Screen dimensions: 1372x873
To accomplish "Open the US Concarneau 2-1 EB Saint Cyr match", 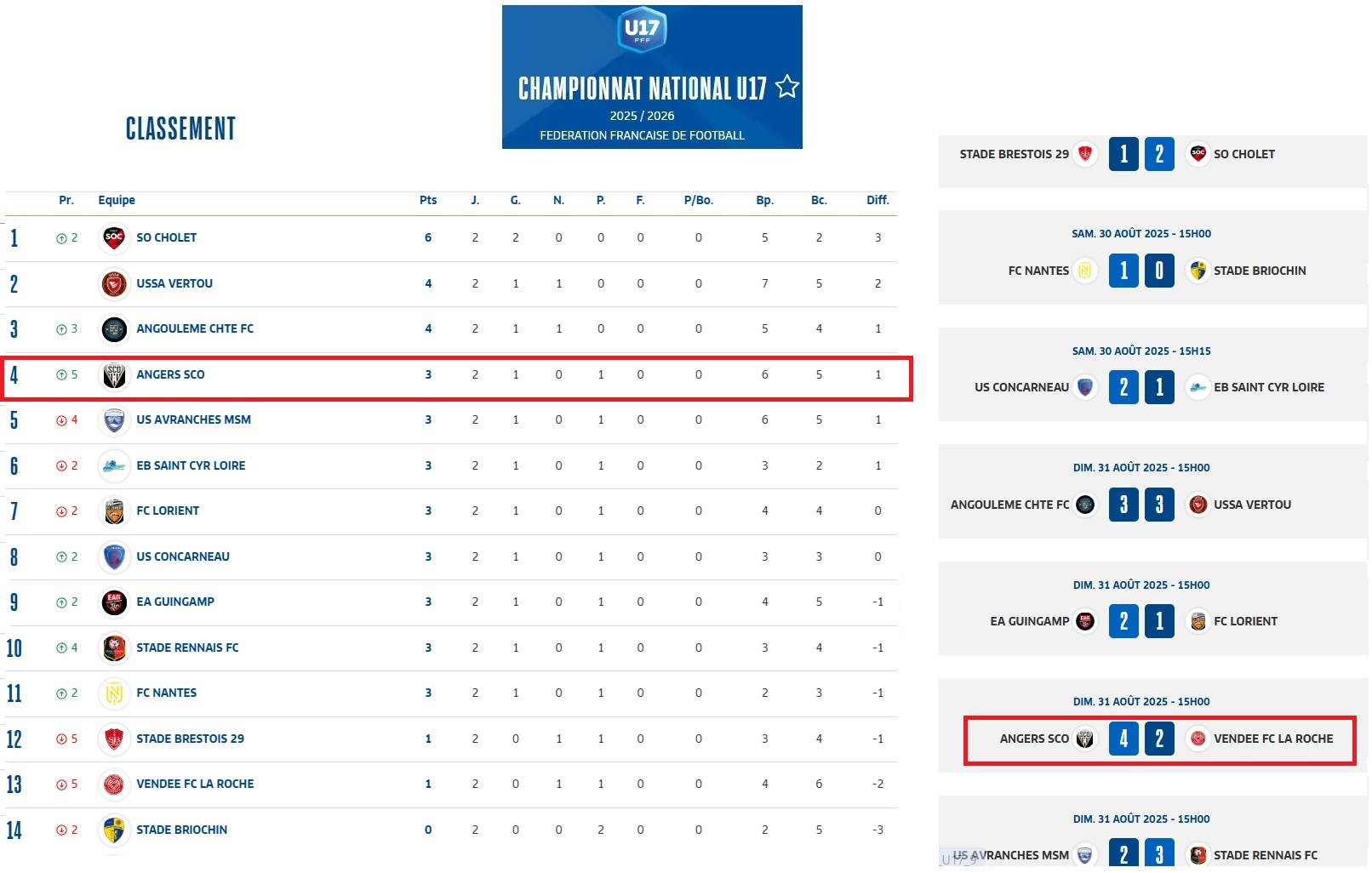I will click(1141, 388).
